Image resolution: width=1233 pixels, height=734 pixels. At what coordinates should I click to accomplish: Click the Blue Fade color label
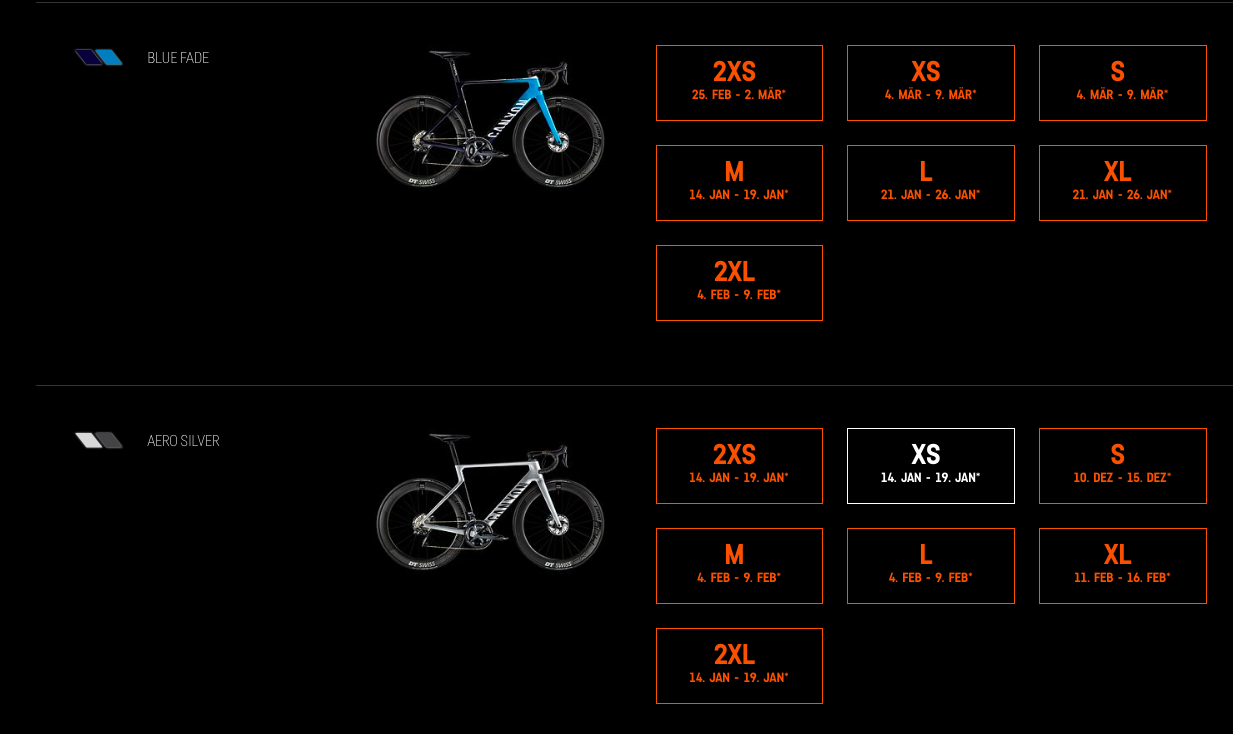click(x=178, y=58)
